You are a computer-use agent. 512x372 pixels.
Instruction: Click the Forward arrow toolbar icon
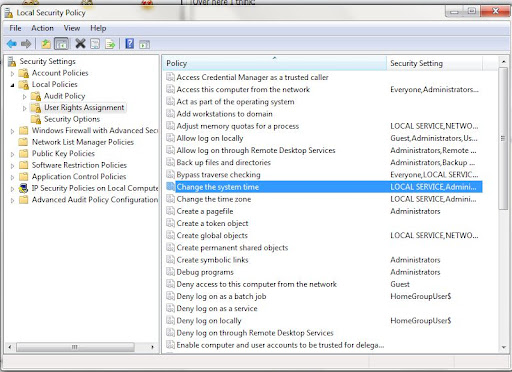(26, 44)
